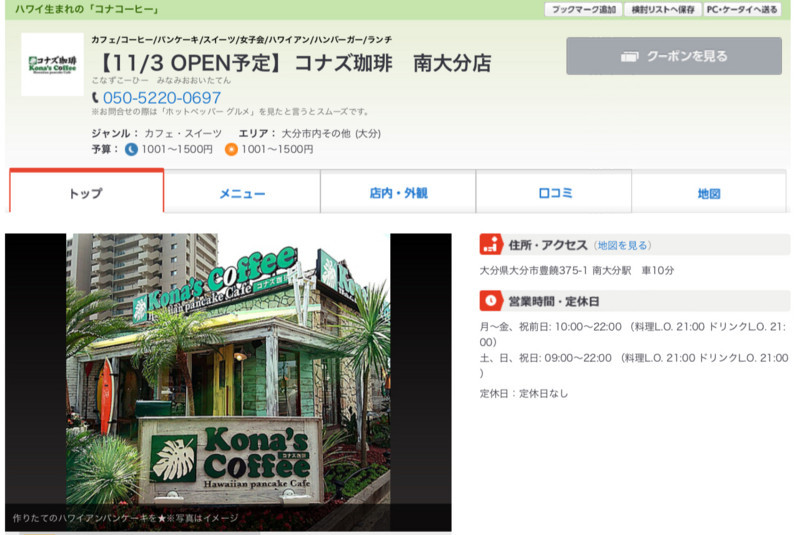The image size is (800, 535).
Task: Open the 店内・外観 tab
Action: [398, 192]
